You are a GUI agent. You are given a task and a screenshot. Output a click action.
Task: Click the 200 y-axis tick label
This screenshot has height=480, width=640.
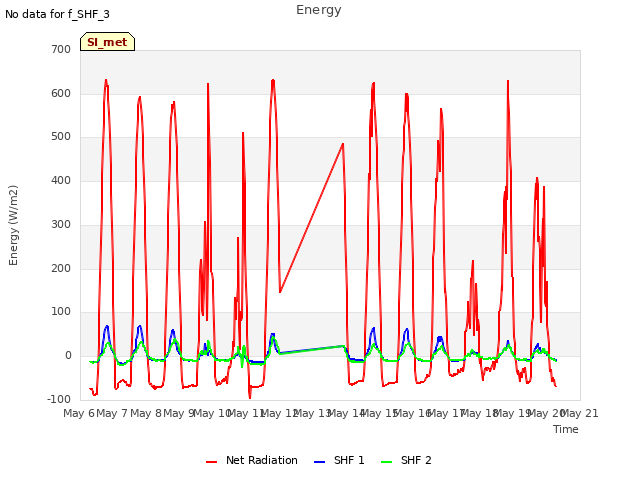[x=61, y=269]
